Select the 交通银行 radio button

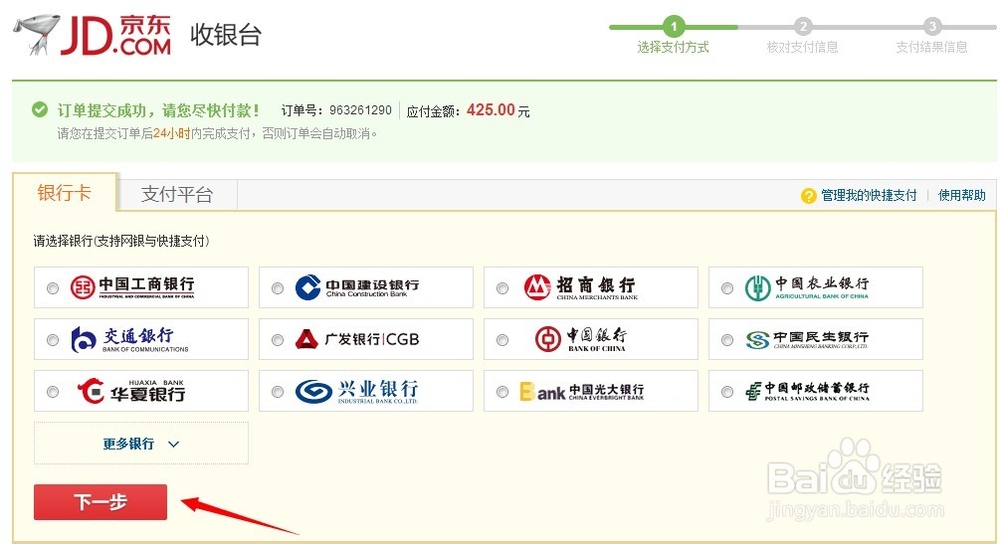coord(53,340)
